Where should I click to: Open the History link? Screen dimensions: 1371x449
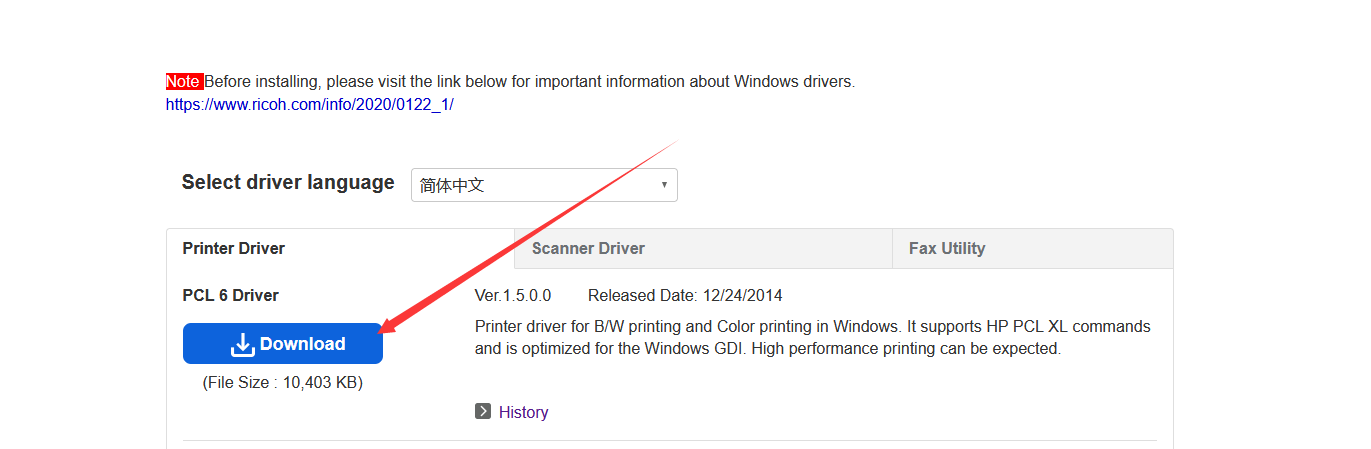click(x=523, y=412)
